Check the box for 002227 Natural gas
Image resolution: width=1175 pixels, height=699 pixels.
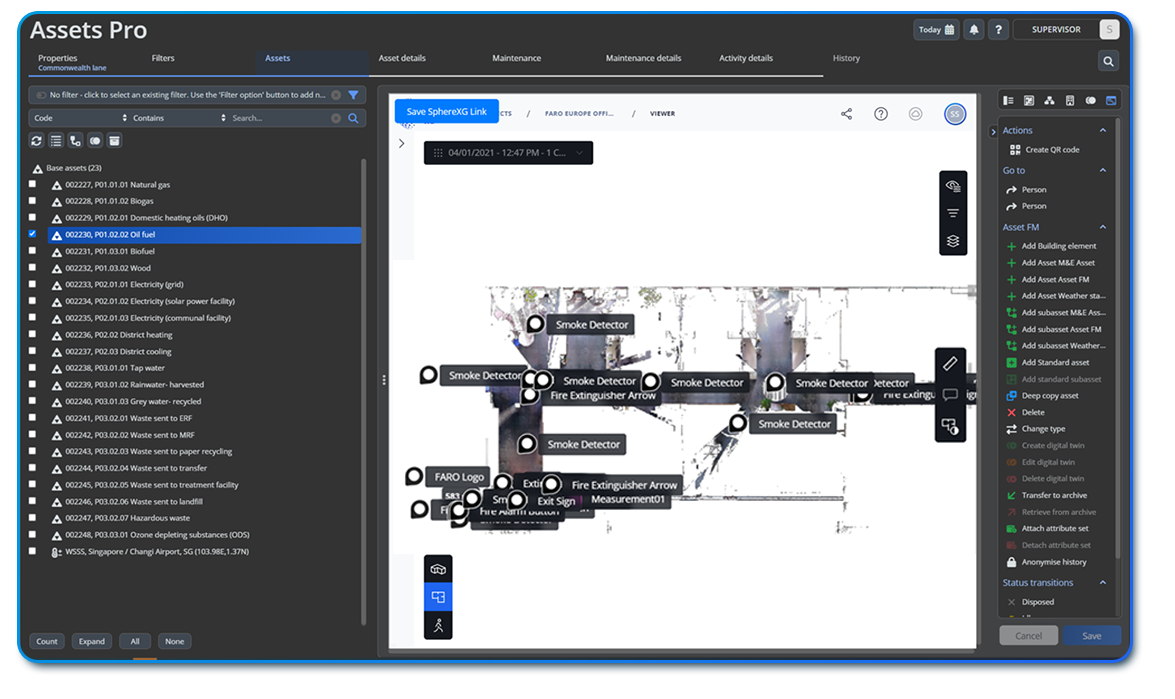click(32, 184)
